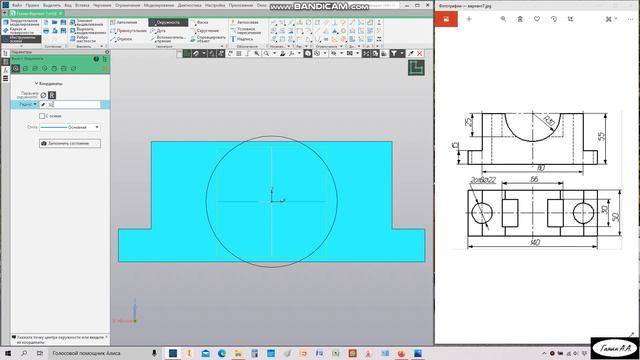Viewport: 640px width, 360px height.
Task: Click the filter funnel icon in view toolbar
Action: point(394,53)
